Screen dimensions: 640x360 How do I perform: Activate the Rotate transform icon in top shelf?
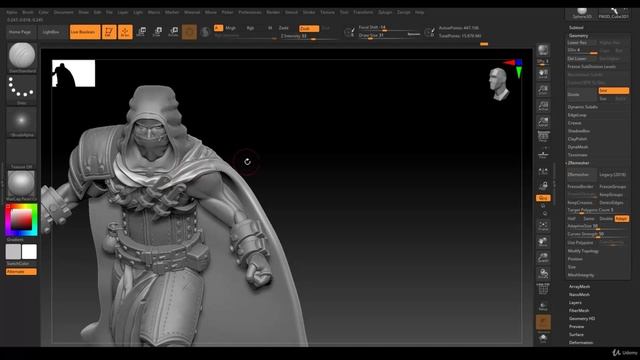(x=173, y=32)
